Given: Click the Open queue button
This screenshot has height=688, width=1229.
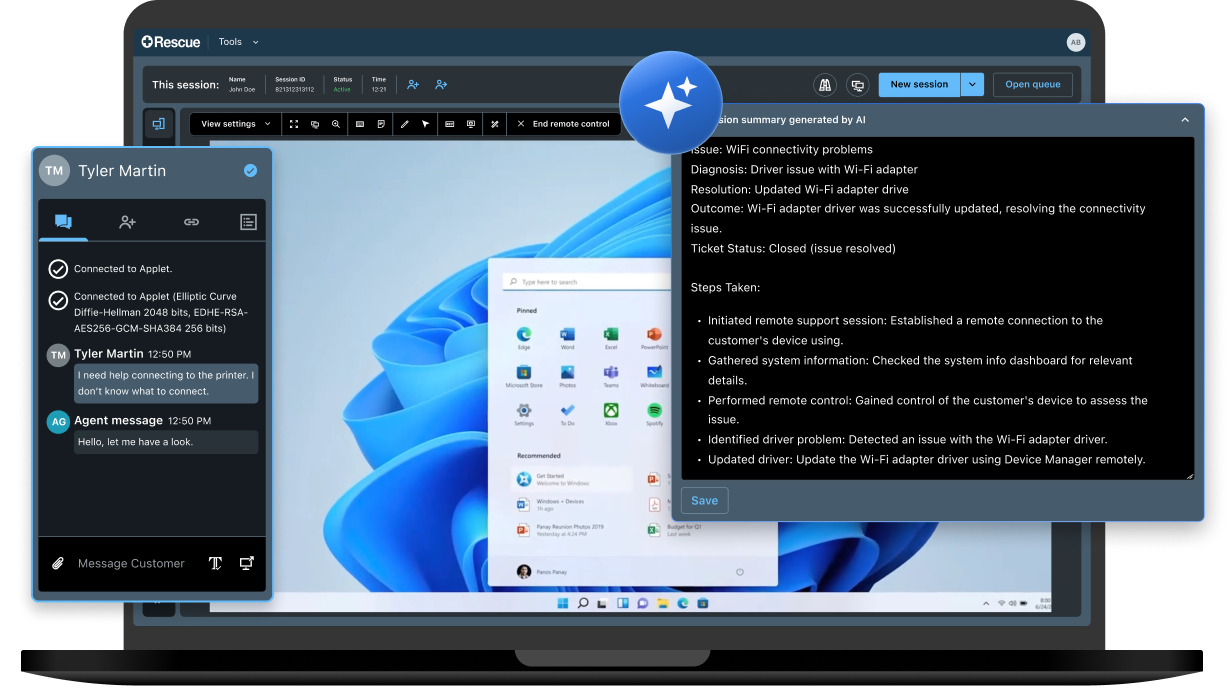Looking at the screenshot, I should (x=1032, y=84).
